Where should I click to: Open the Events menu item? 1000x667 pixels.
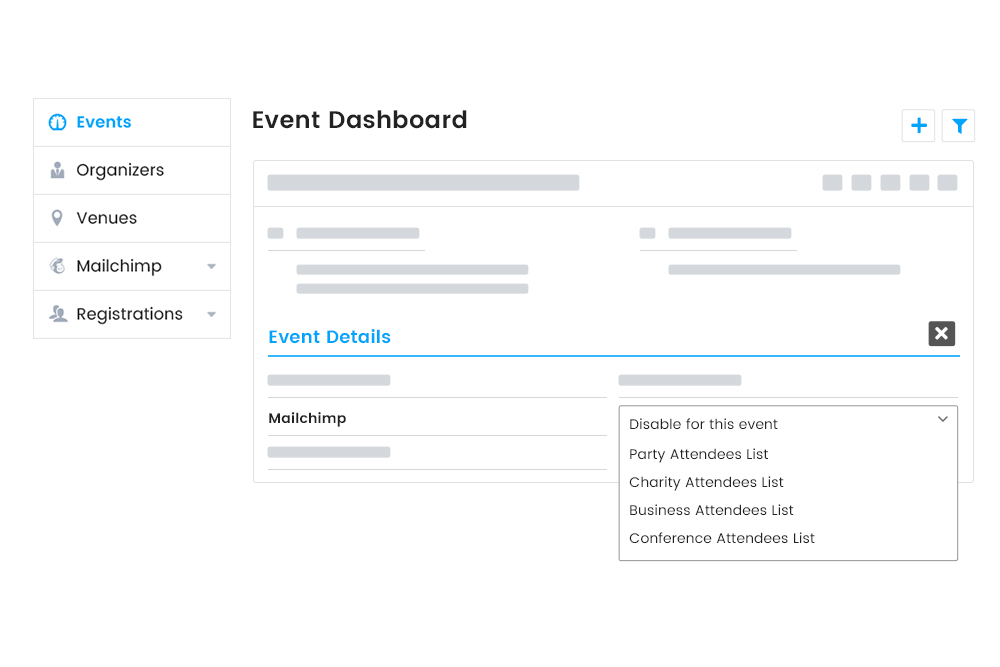pyautogui.click(x=104, y=122)
